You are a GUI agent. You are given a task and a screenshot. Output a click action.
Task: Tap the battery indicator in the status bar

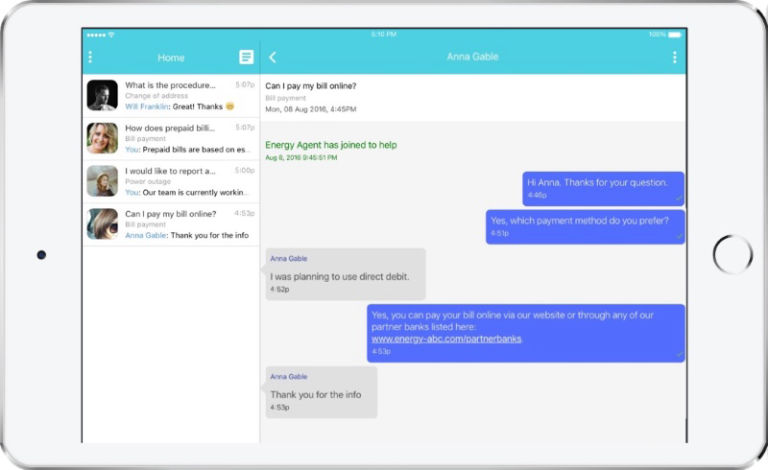pyautogui.click(x=674, y=35)
